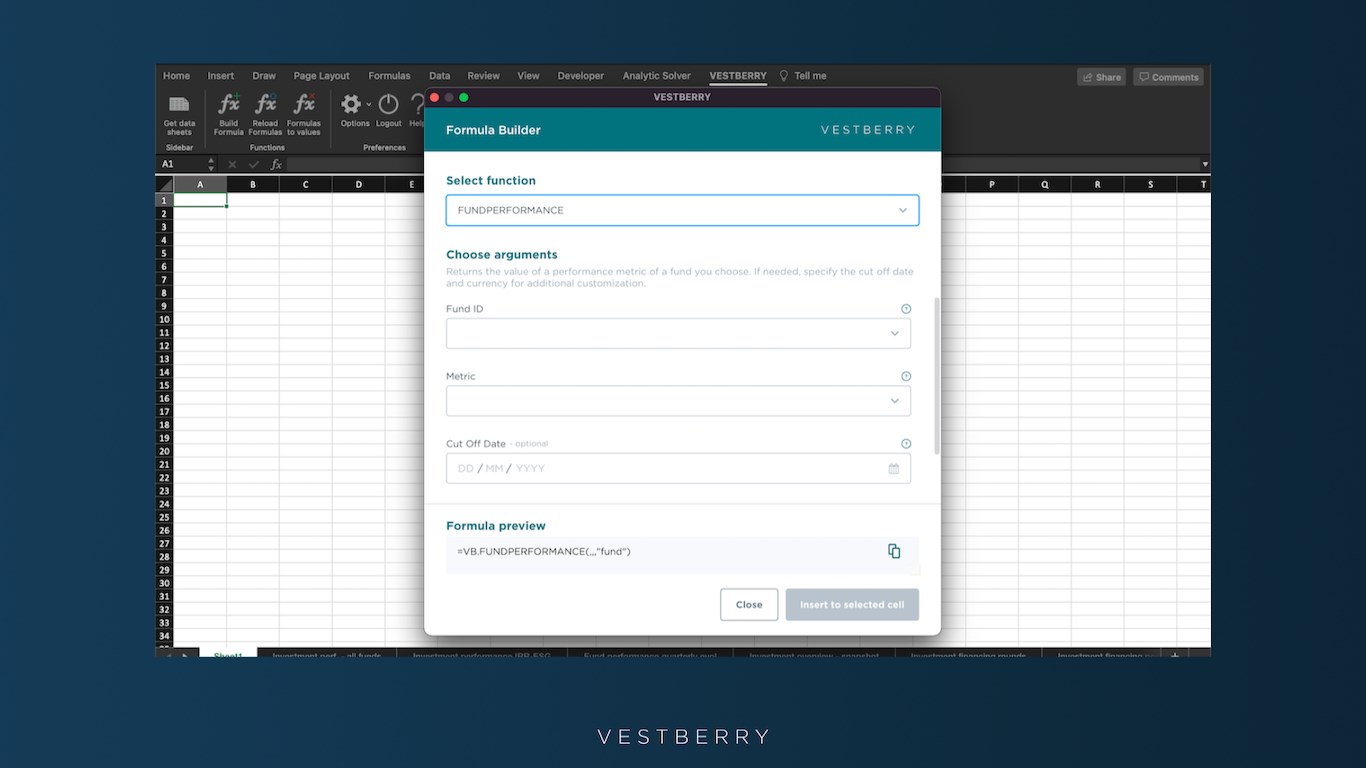Show info for Metric argument
The width and height of the screenshot is (1366, 768).
click(x=906, y=376)
